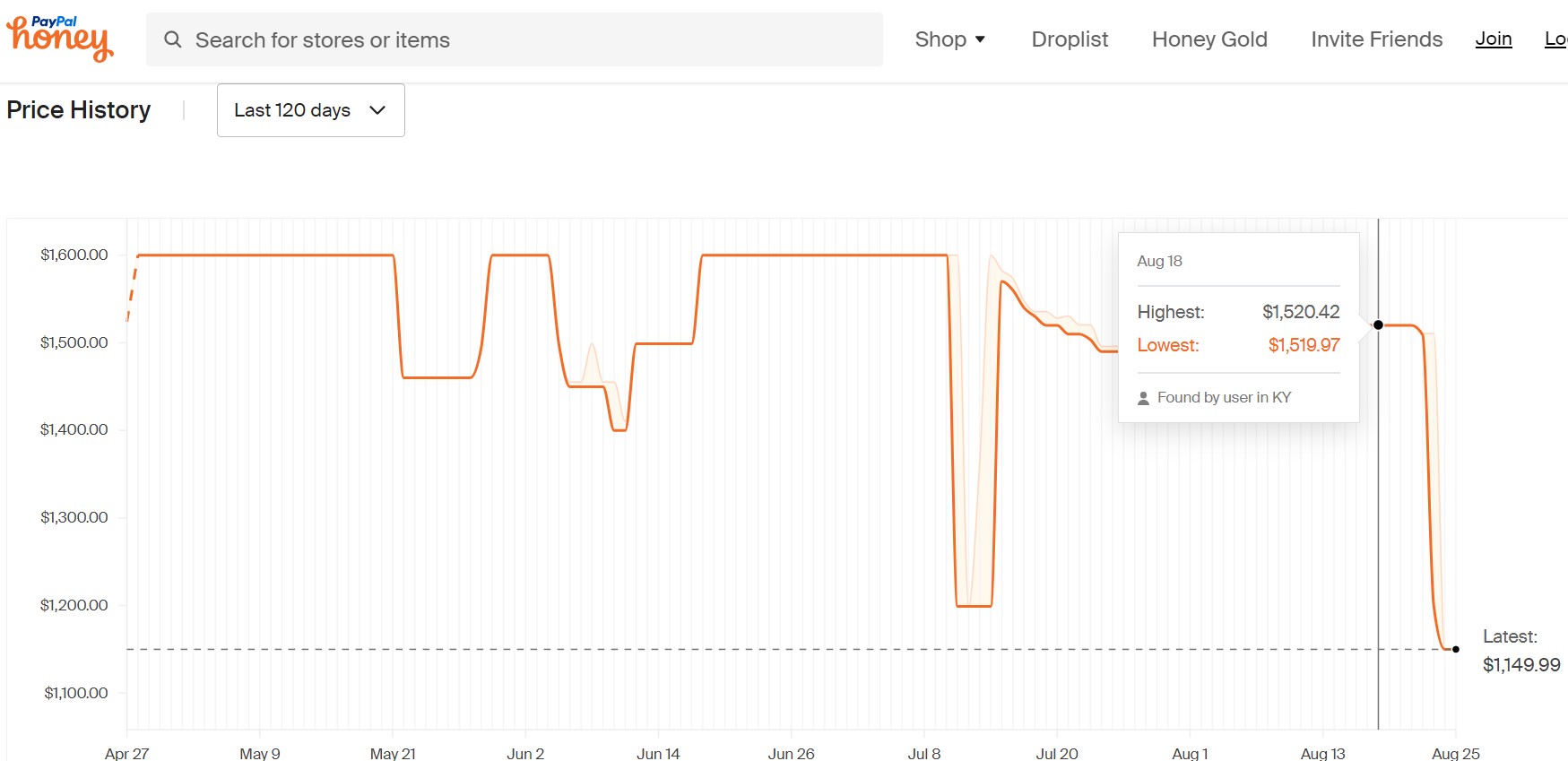Go to Honey Gold
The height and width of the screenshot is (761, 1568).
coord(1209,39)
